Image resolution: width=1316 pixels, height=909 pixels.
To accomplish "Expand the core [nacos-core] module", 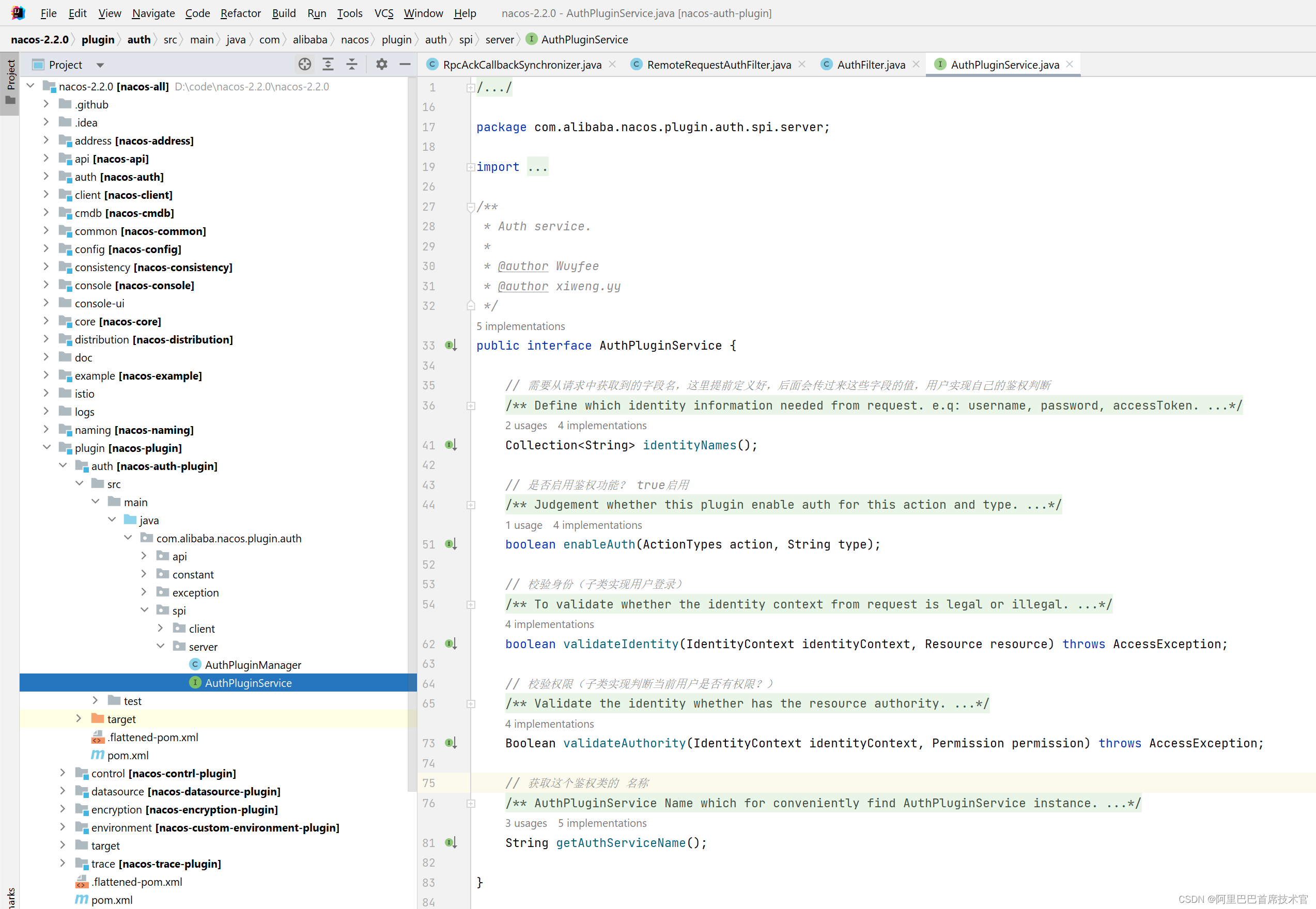I will point(46,321).
